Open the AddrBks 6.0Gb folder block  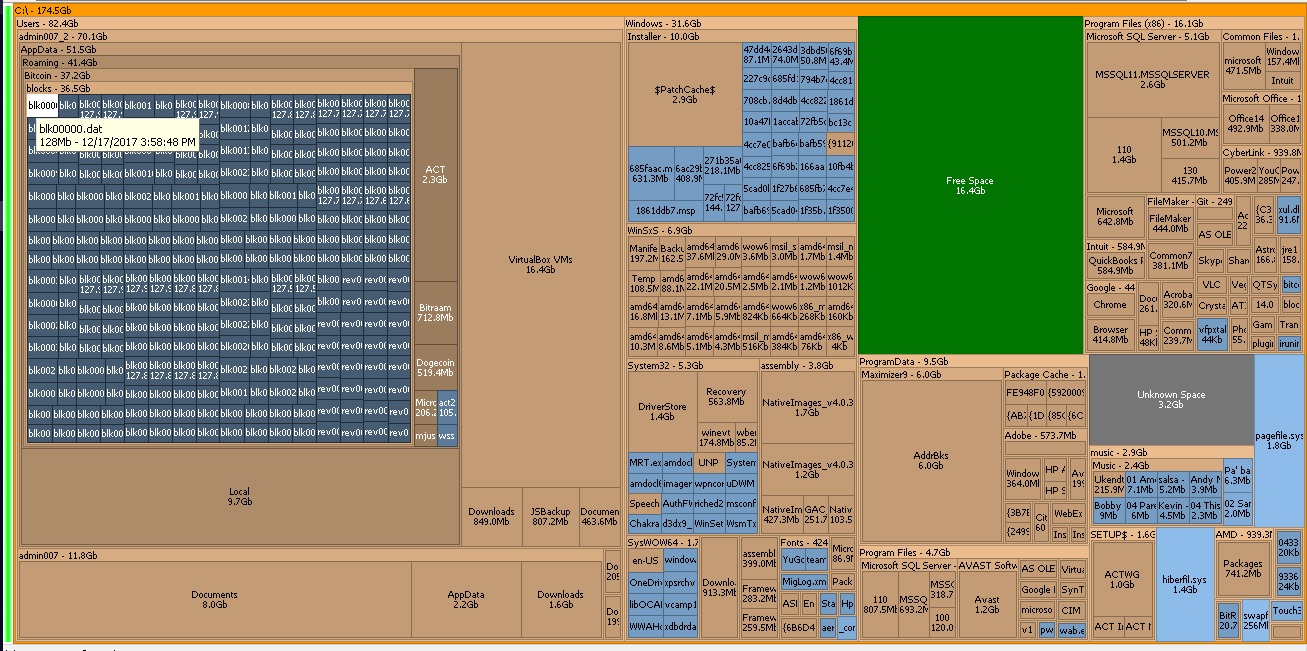click(930, 460)
